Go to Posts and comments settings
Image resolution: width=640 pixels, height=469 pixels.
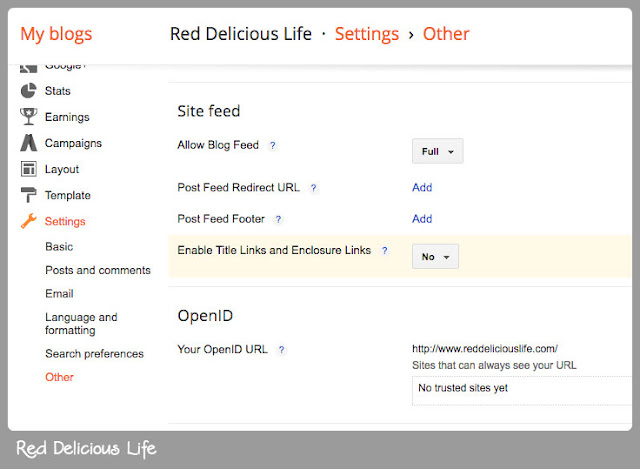pos(98,270)
